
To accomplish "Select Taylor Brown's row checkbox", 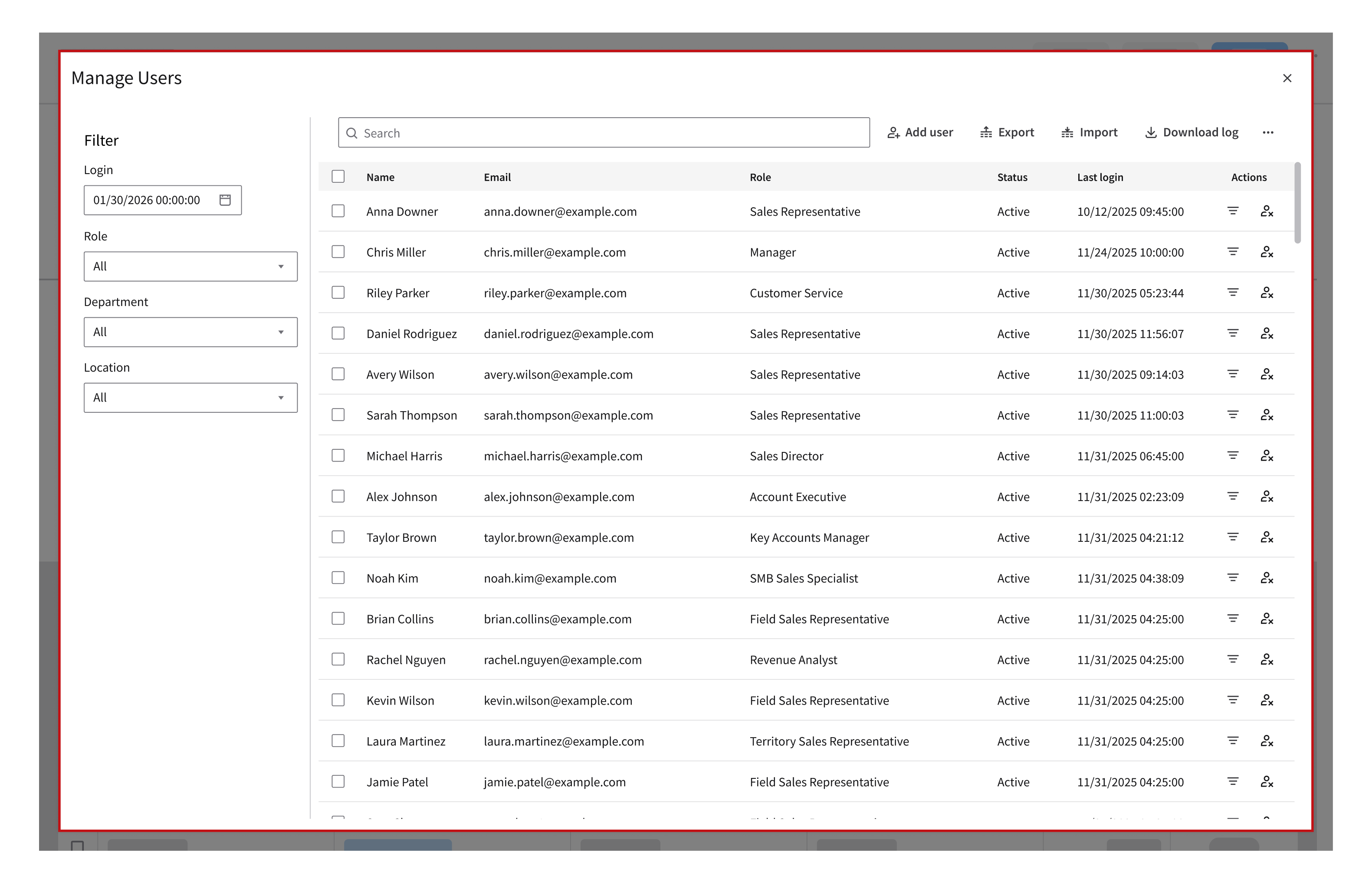I will pyautogui.click(x=338, y=537).
